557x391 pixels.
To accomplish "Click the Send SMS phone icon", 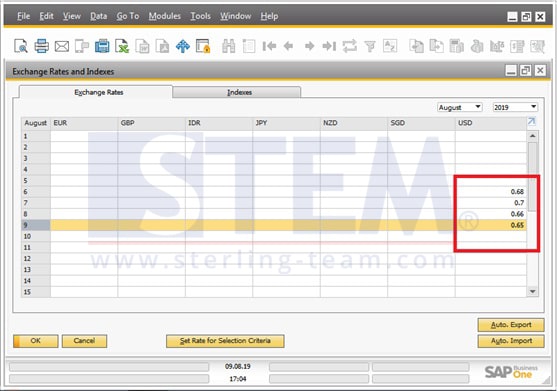I will coord(82,46).
